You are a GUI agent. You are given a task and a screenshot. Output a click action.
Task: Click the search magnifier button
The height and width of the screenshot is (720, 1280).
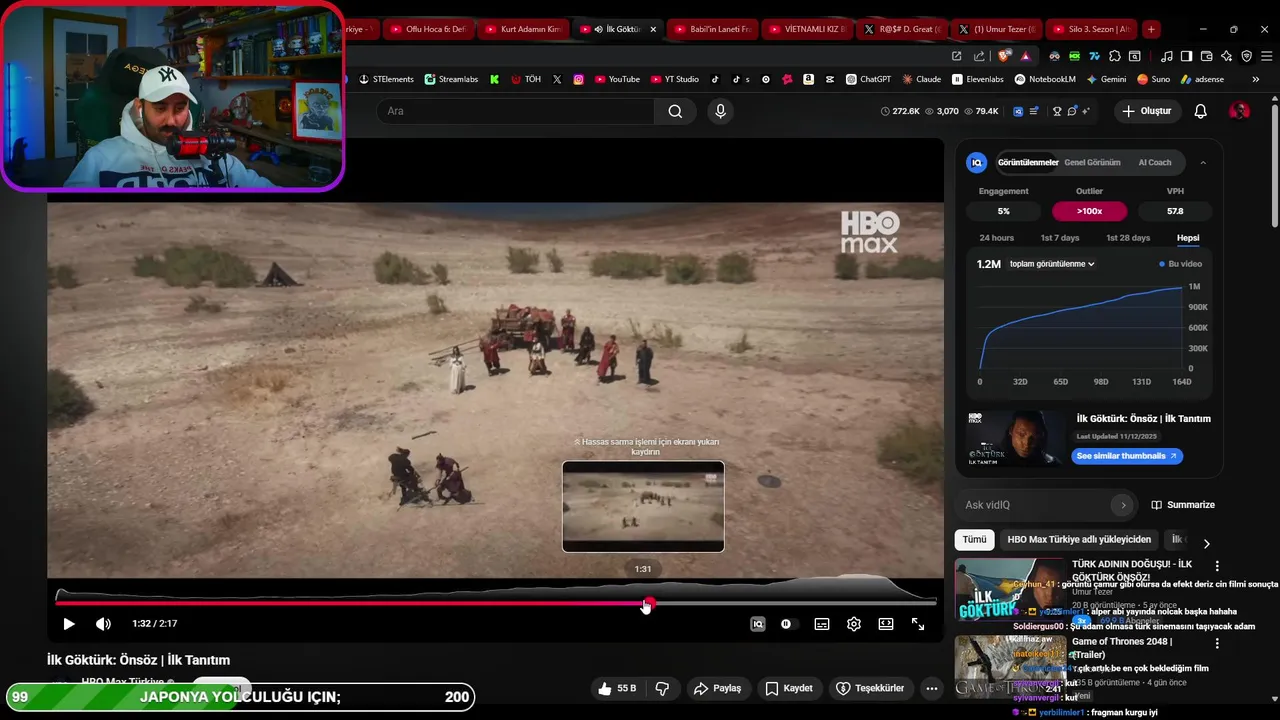coord(675,111)
